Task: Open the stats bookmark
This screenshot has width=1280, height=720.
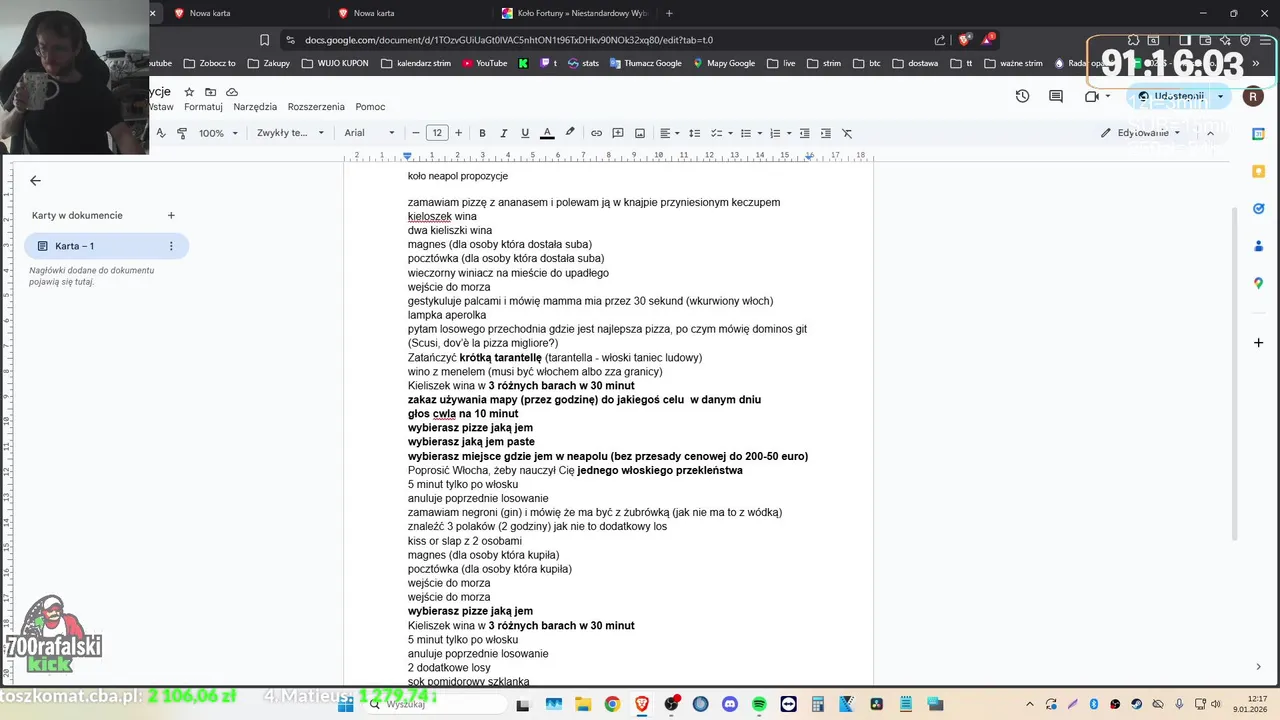Action: [x=583, y=63]
